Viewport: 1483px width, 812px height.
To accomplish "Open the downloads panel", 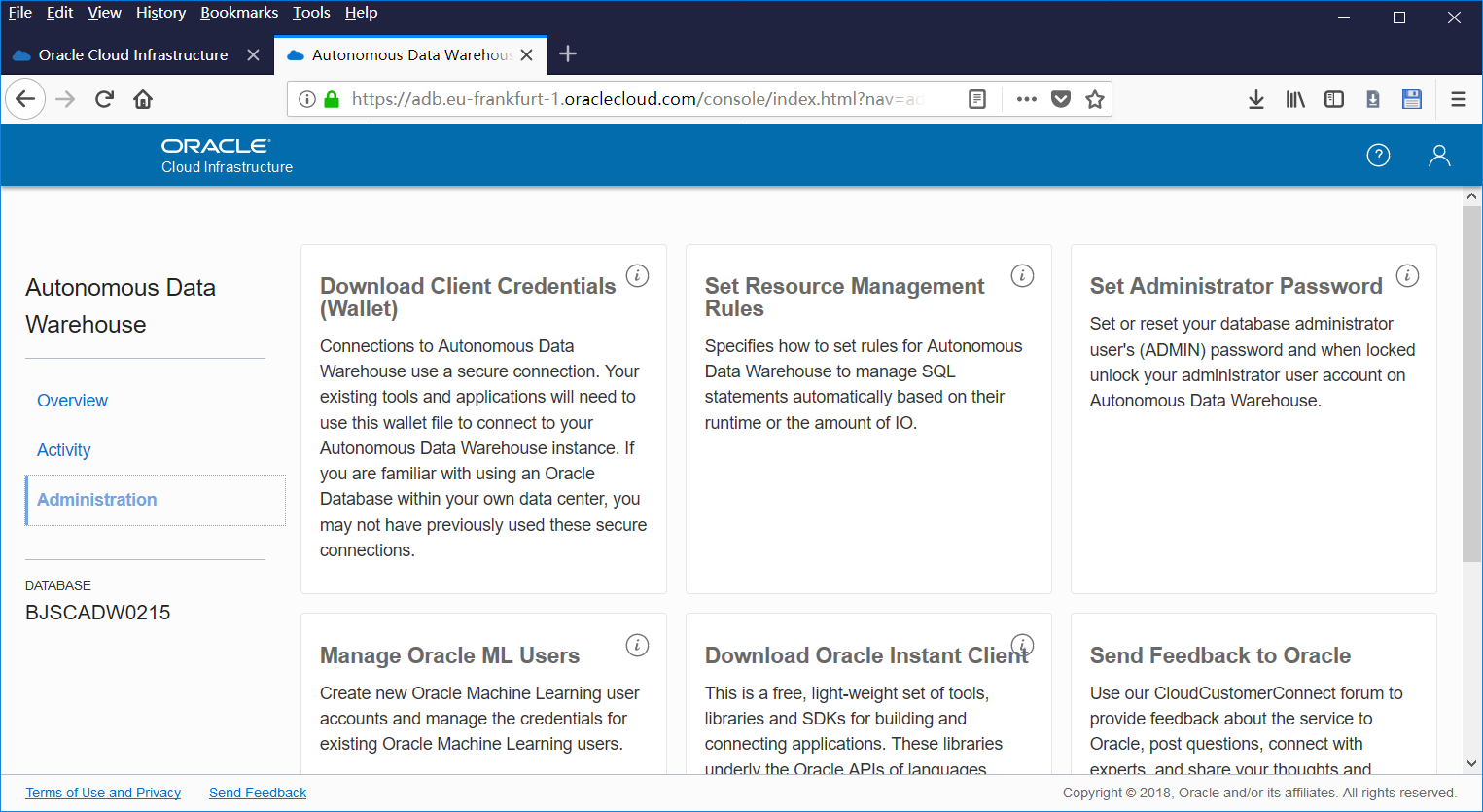I will click(x=1256, y=99).
